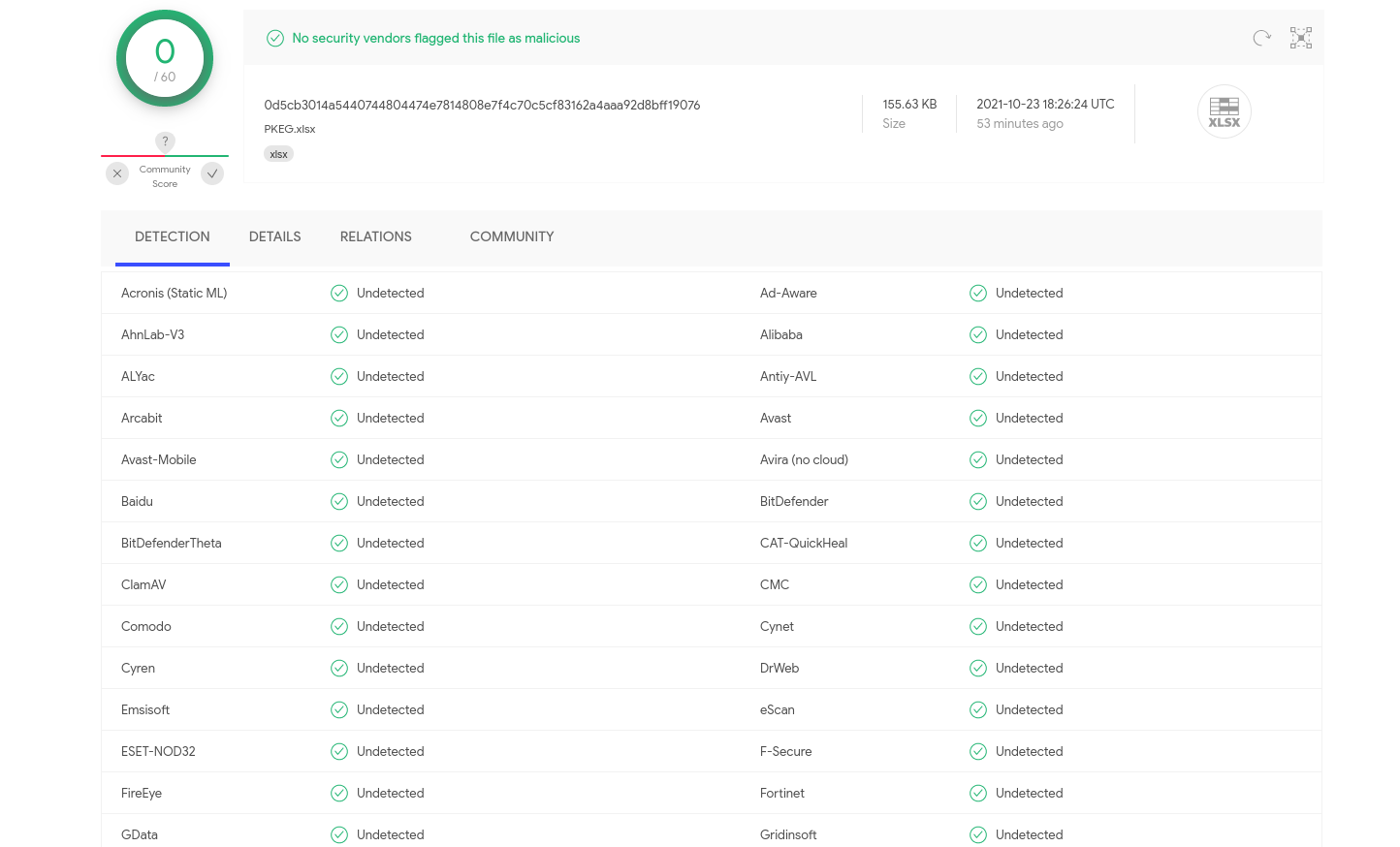Click the Fortinet undetected check icon

coord(978,794)
